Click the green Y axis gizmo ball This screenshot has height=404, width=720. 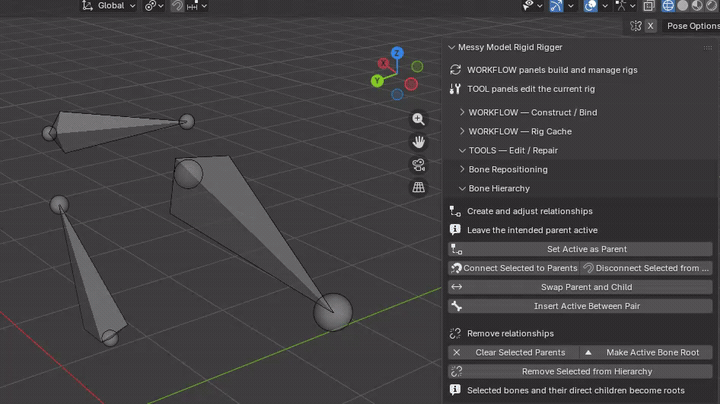click(377, 81)
